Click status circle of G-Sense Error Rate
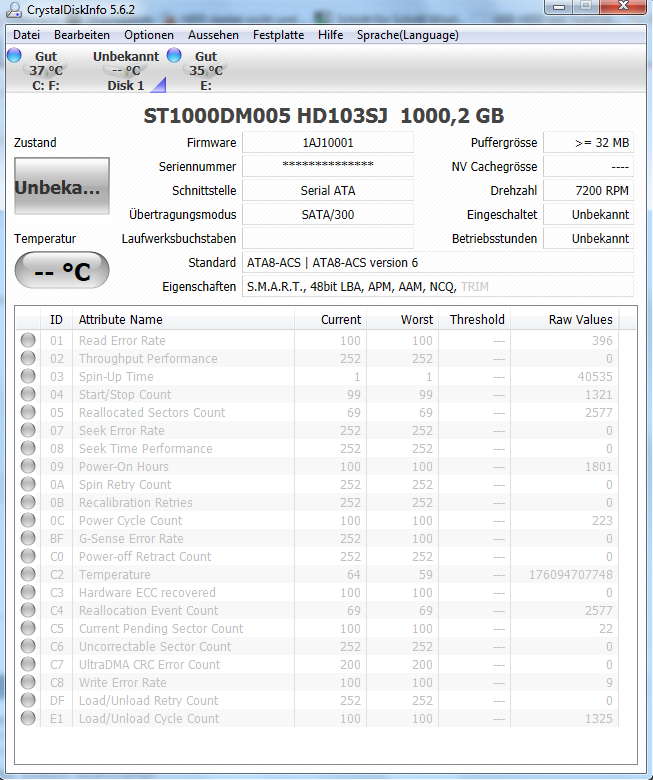 (x=28, y=538)
